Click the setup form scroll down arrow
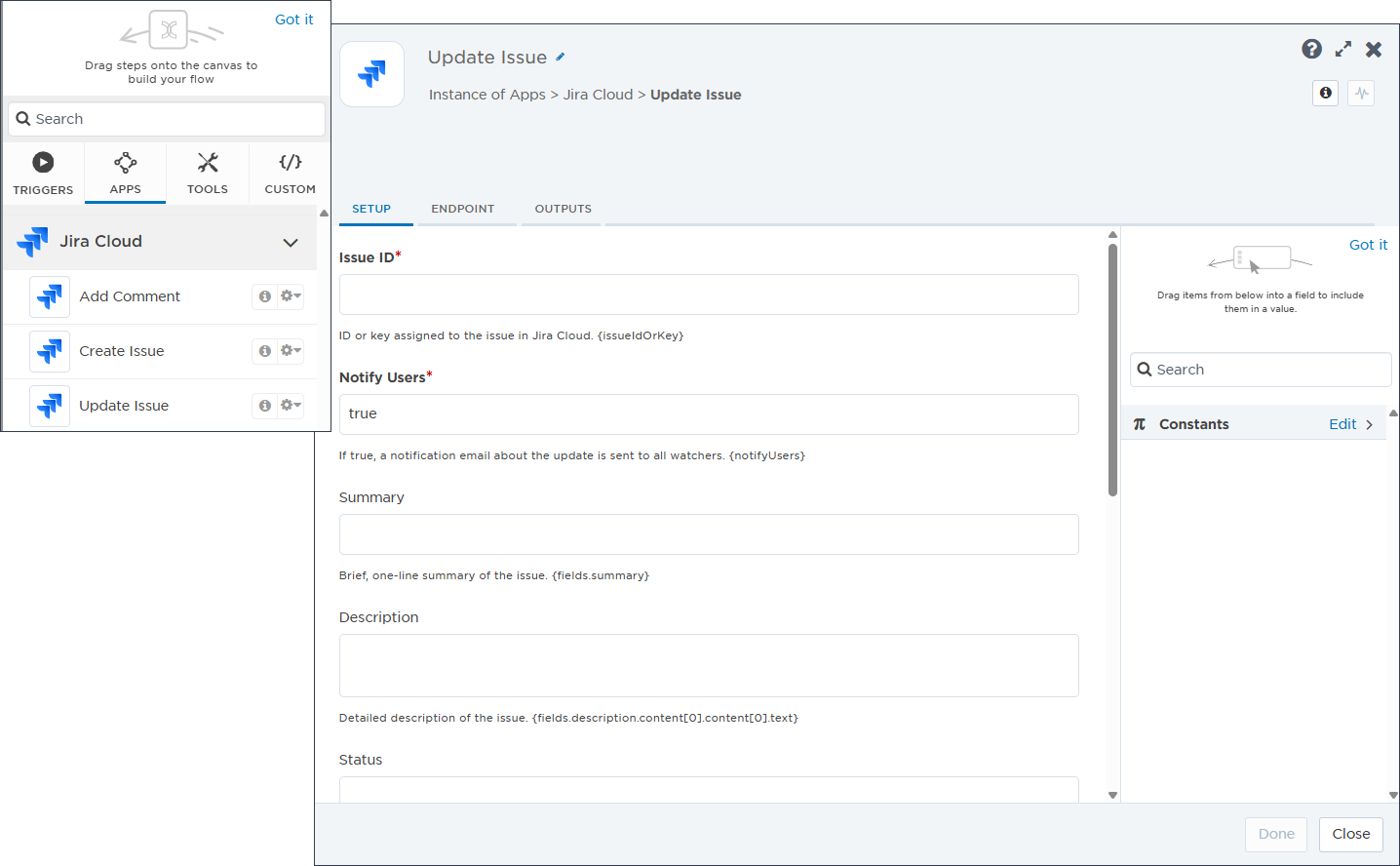The height and width of the screenshot is (866, 1400). [1112, 796]
